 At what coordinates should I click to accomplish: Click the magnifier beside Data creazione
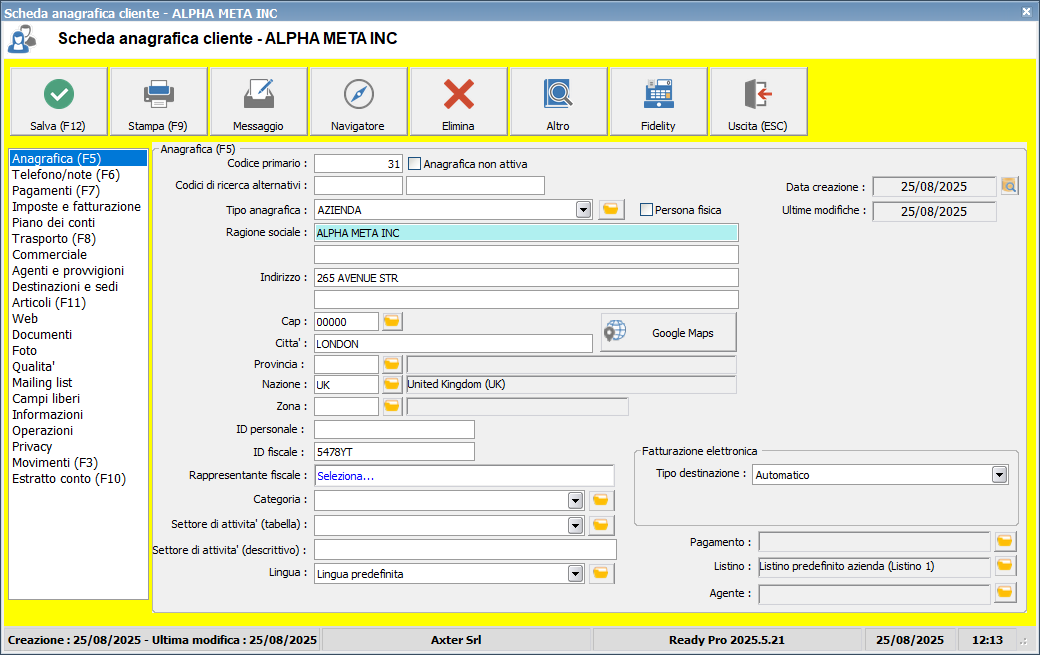tap(1009, 186)
